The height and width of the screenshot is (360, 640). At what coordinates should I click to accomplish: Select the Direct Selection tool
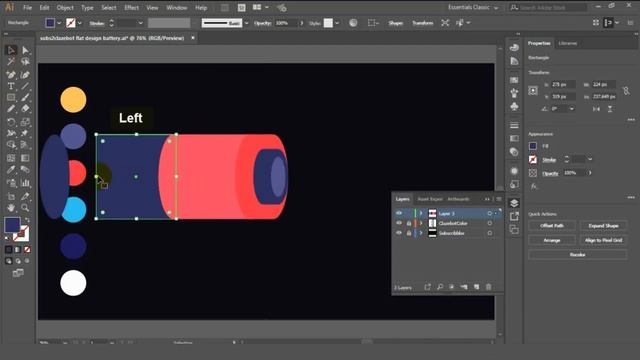[25, 50]
